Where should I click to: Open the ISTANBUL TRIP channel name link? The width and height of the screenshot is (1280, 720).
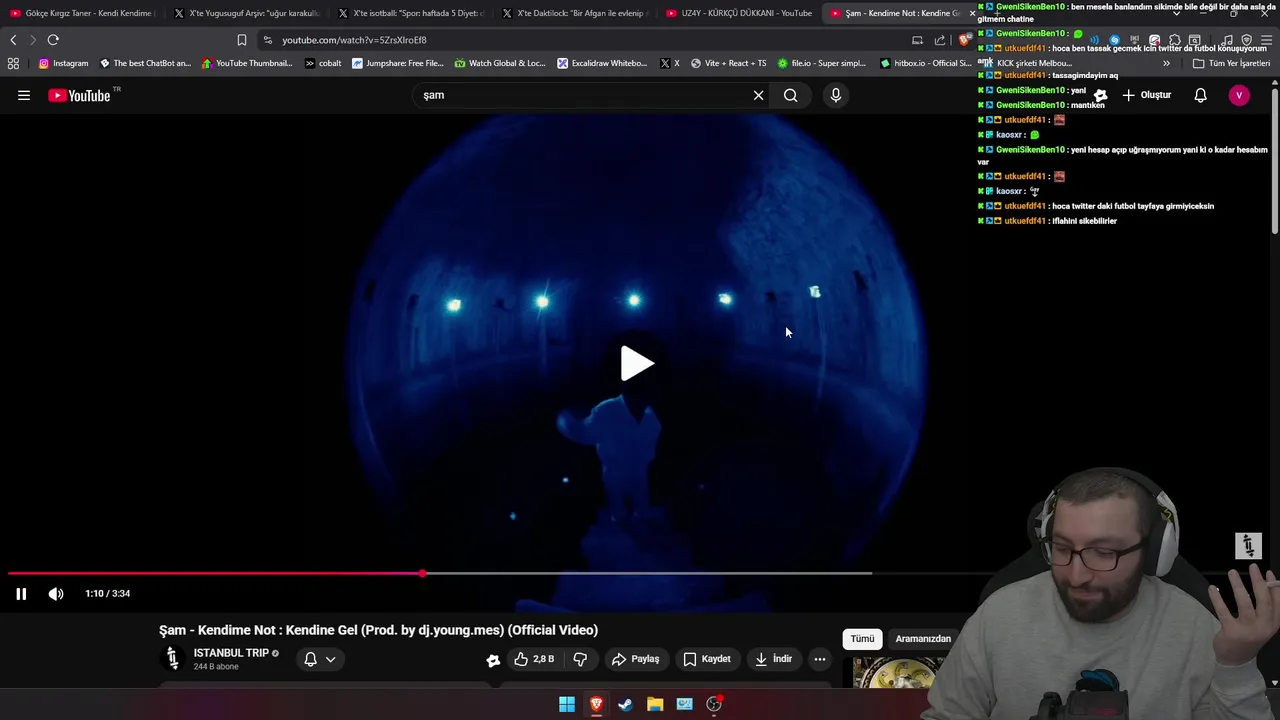pos(231,653)
